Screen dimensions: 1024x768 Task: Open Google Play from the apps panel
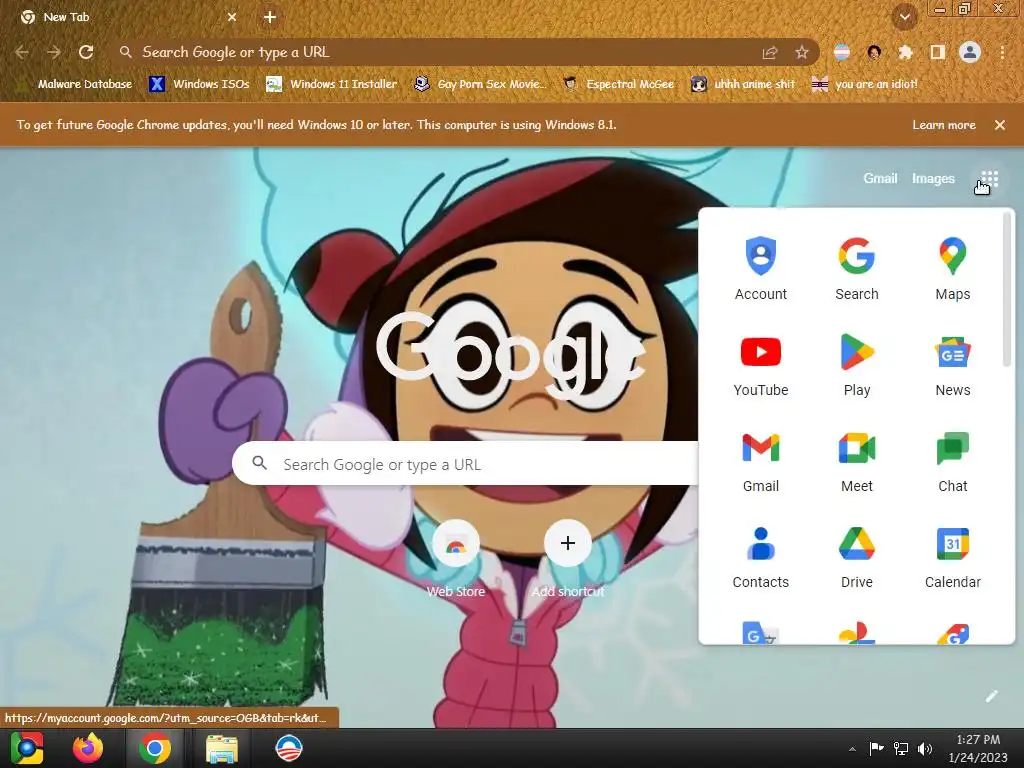click(x=857, y=365)
